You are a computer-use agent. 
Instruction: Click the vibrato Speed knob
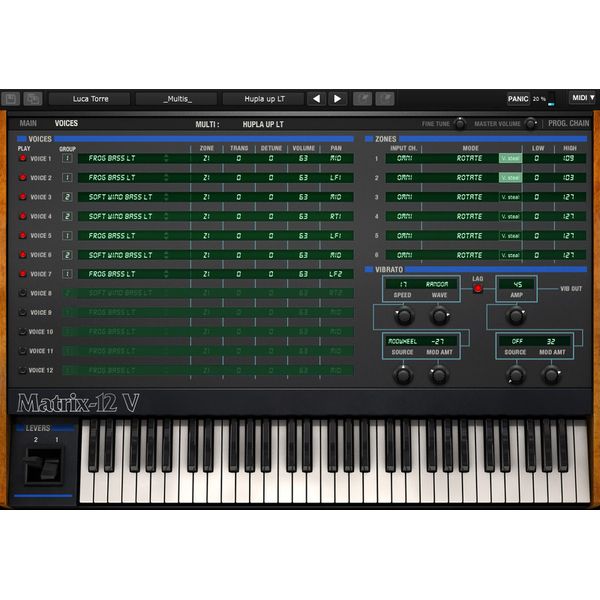(x=404, y=316)
